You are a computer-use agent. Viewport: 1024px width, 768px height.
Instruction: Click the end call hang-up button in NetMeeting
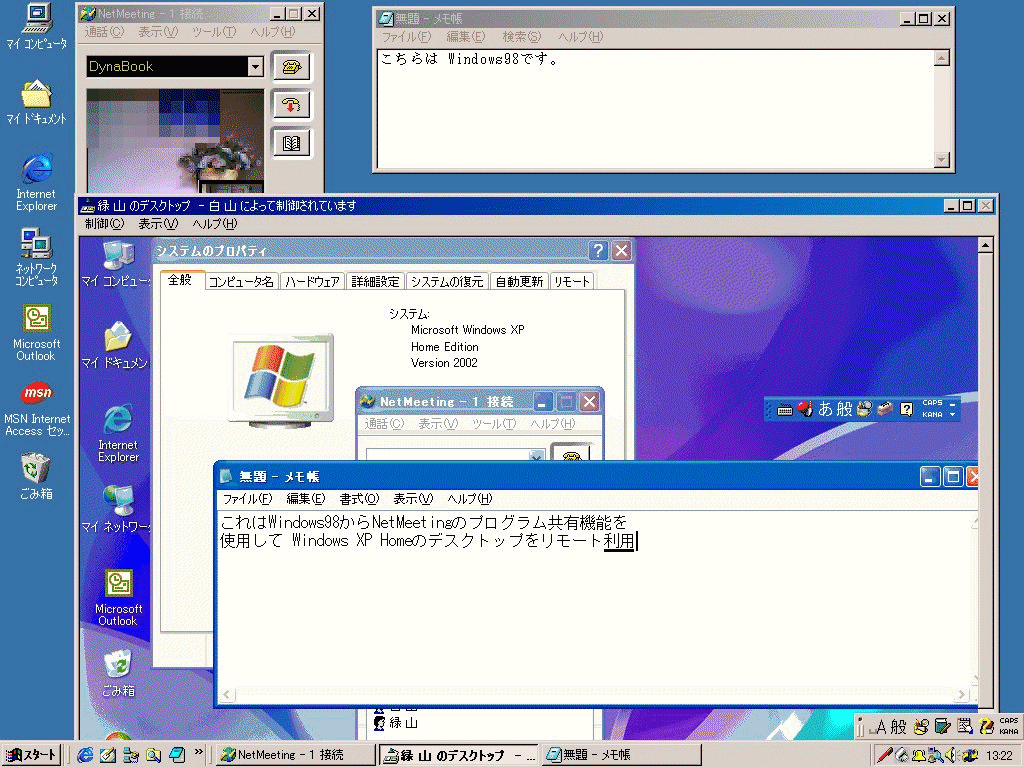[291, 105]
